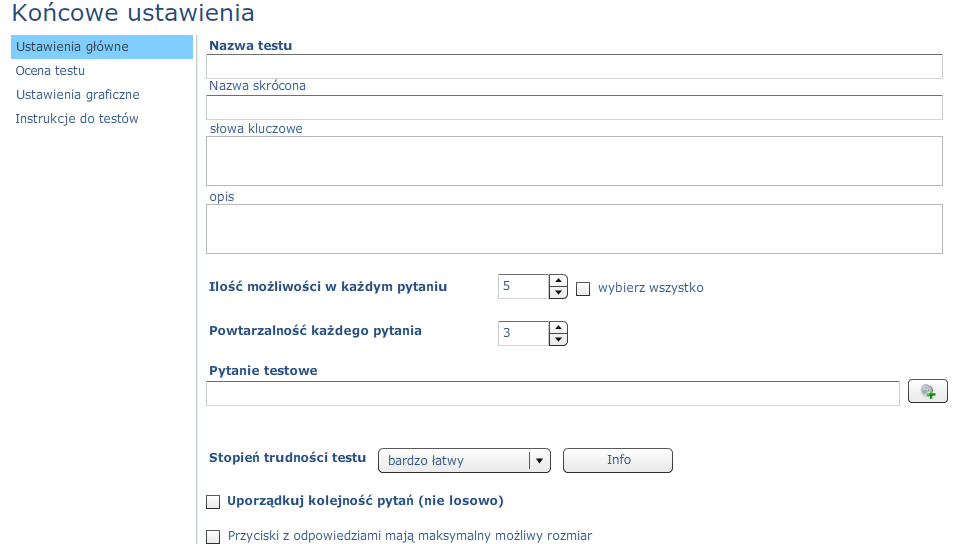Increase the Ilość możliwości spinner value
Screen dimensions: 979x544
tap(558, 280)
